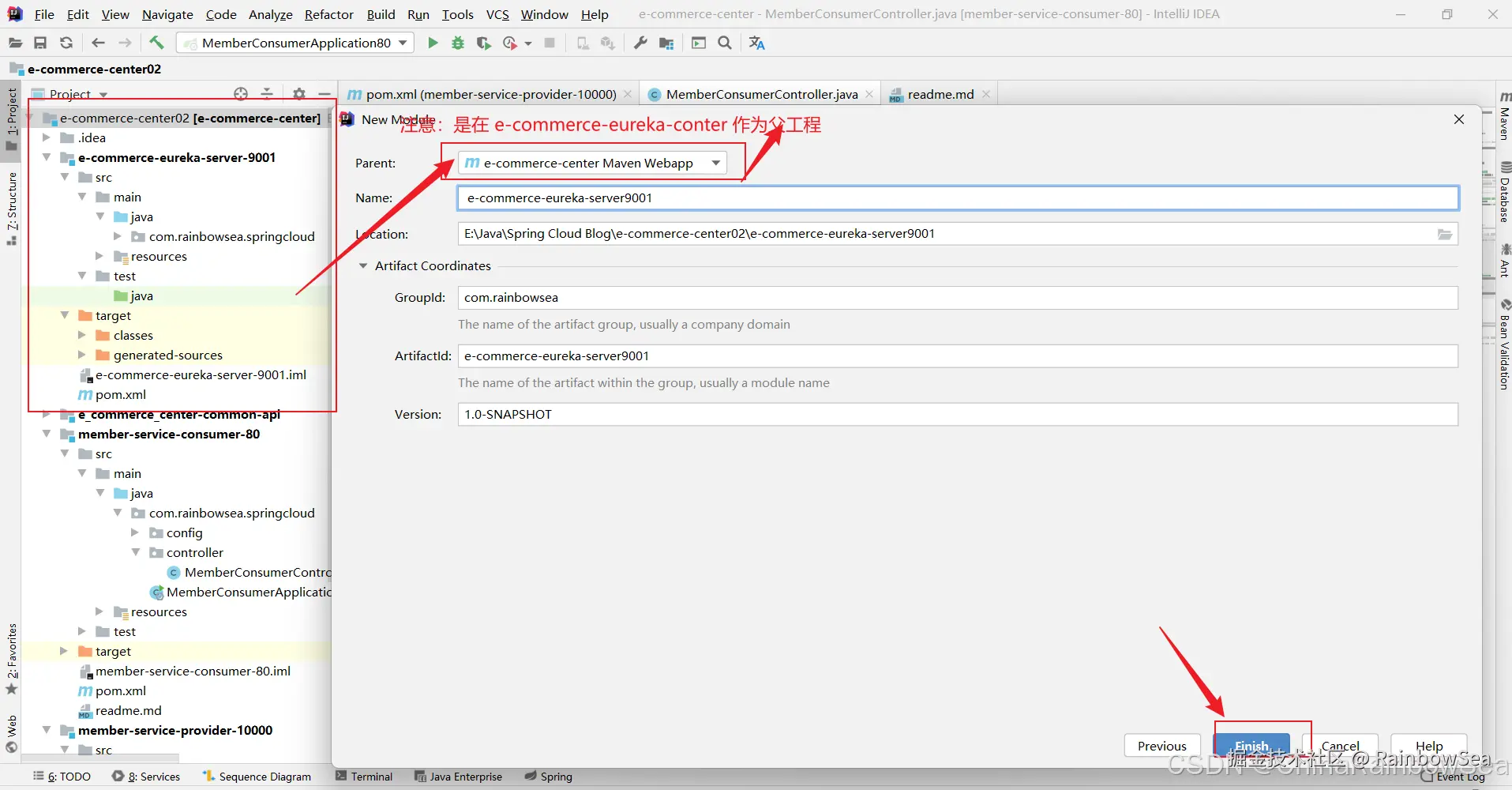Viewport: 1512px width, 790px height.
Task: Click the locate/select opened file target icon
Action: [241, 94]
